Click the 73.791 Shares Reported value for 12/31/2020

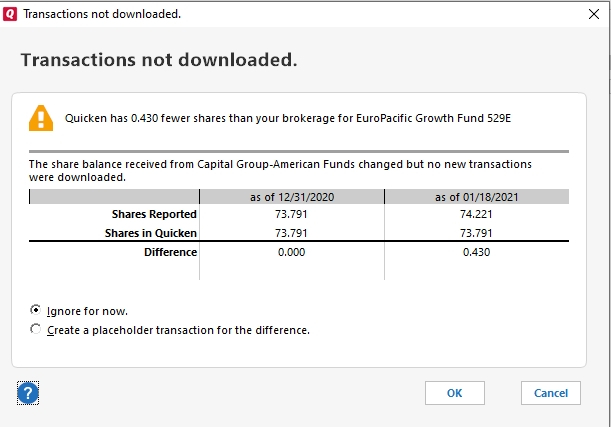pyautogui.click(x=291, y=214)
